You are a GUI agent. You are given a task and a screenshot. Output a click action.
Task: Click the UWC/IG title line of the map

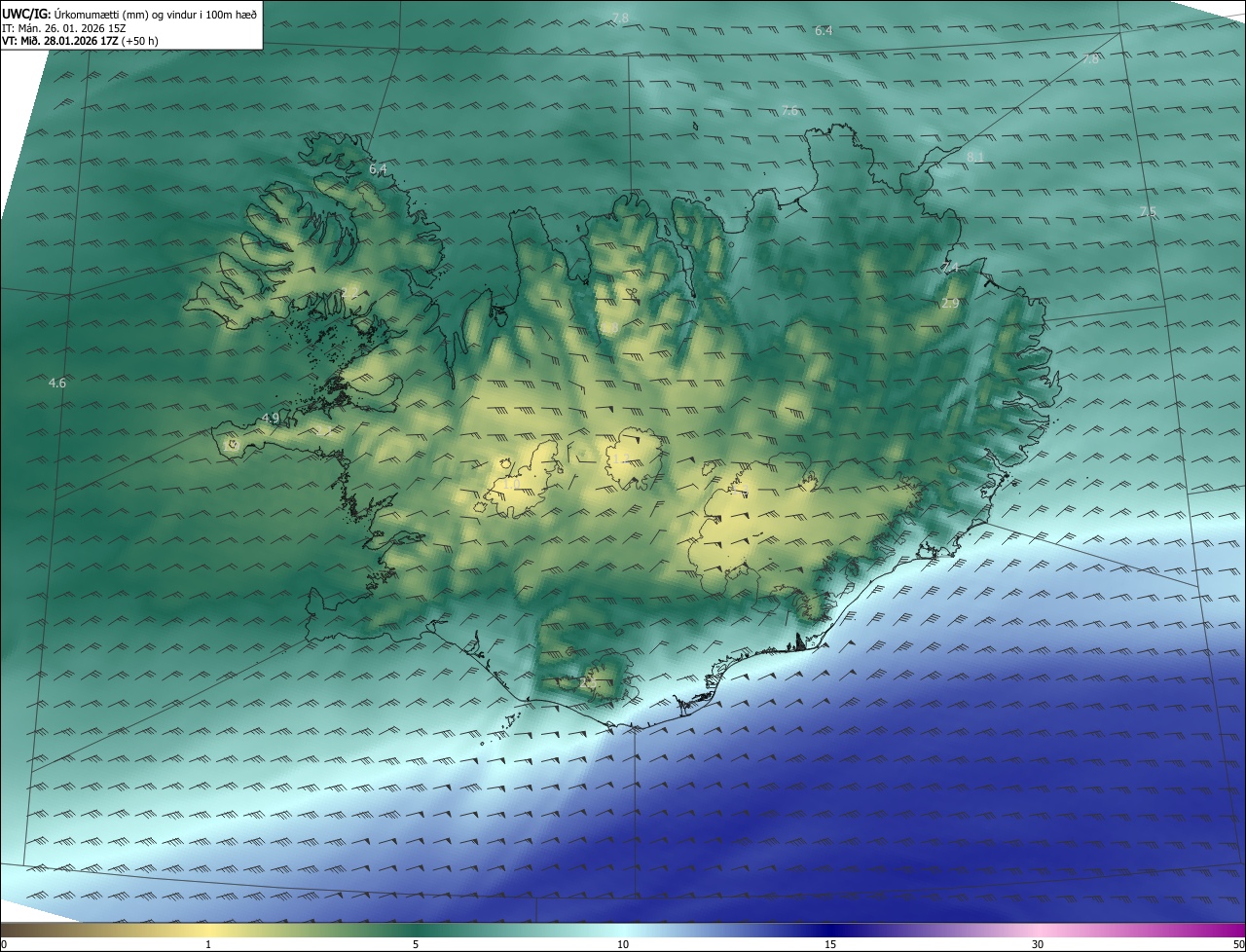[129, 15]
